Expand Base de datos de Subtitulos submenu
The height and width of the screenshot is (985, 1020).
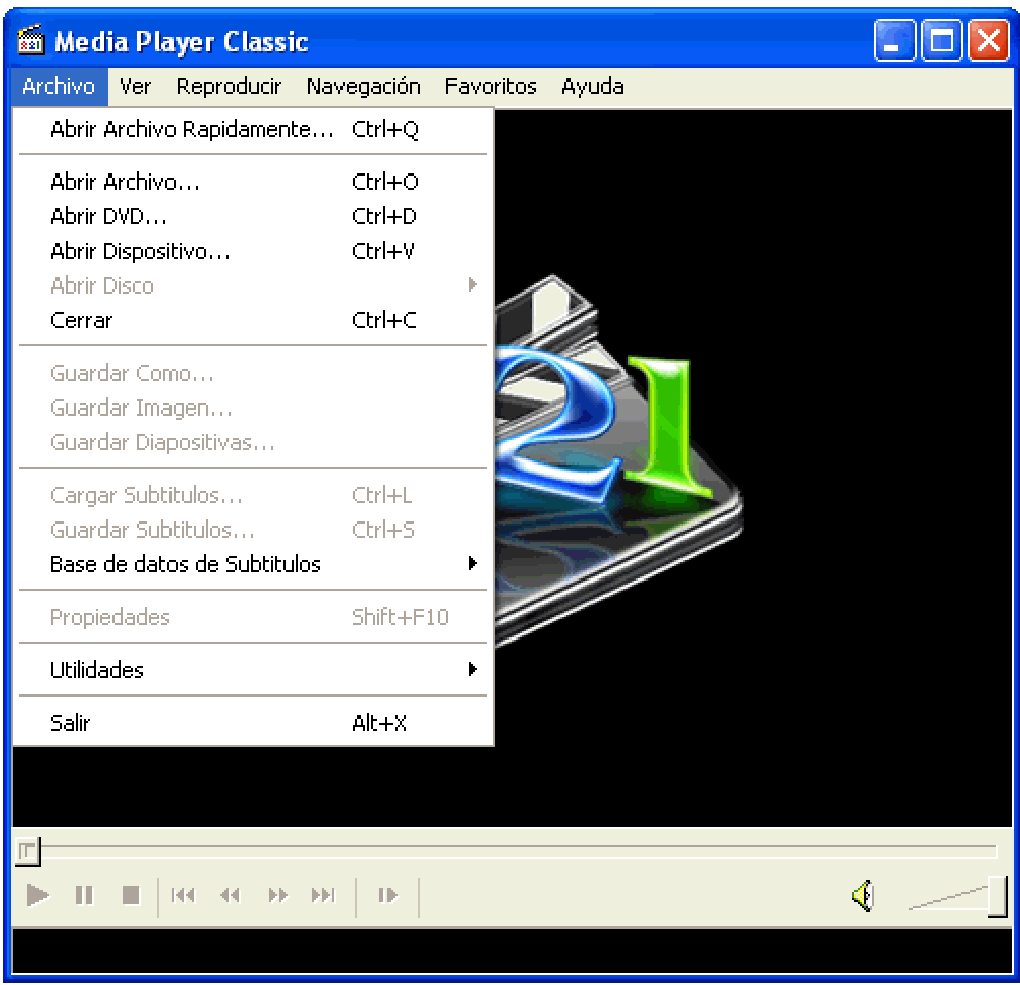[x=253, y=564]
